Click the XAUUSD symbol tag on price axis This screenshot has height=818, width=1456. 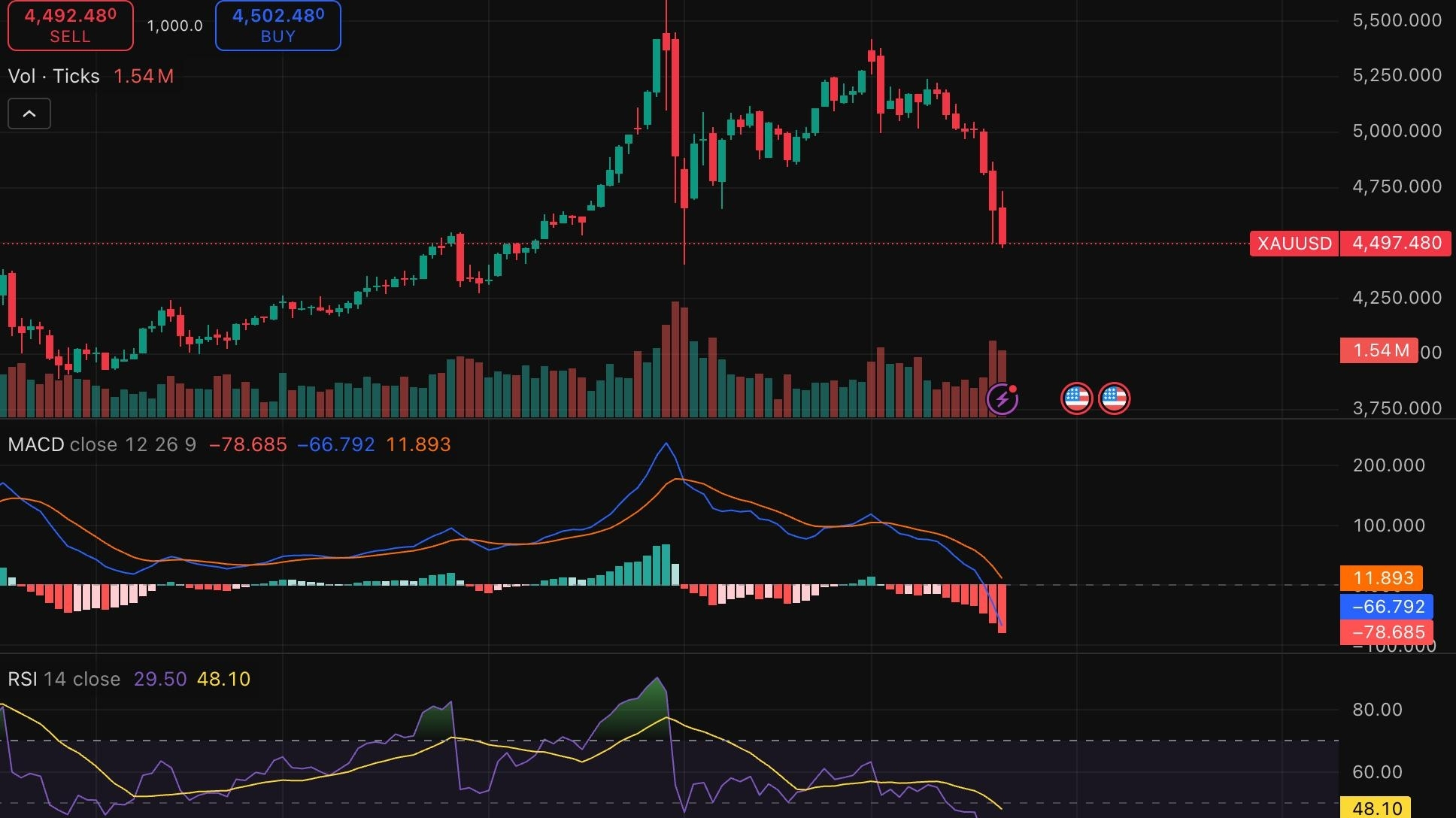(1294, 244)
